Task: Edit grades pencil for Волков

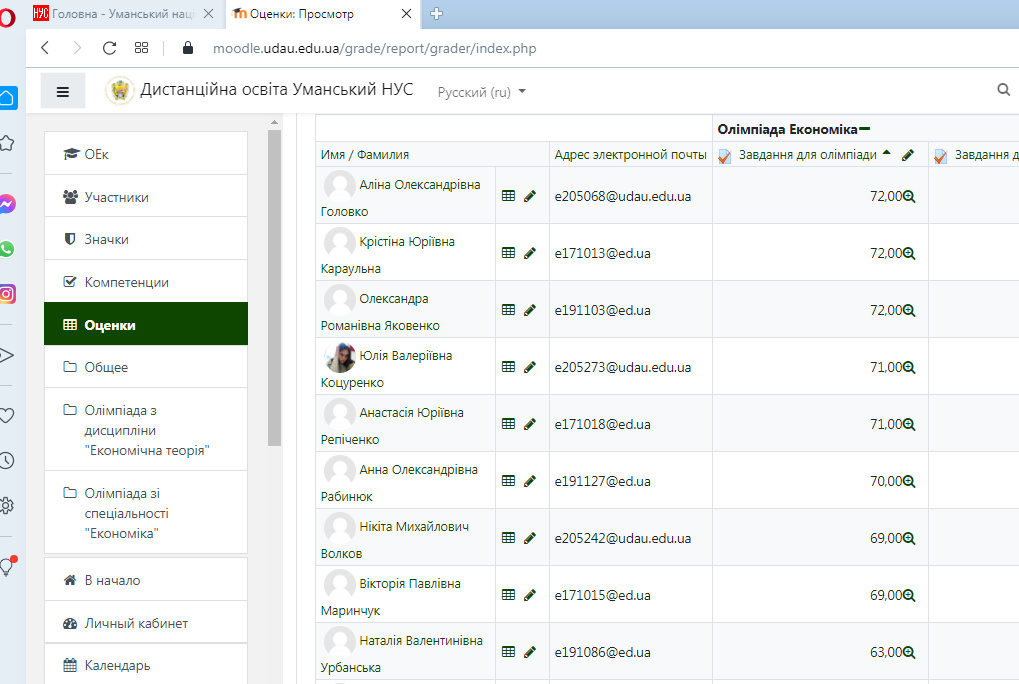Action: pyautogui.click(x=530, y=538)
